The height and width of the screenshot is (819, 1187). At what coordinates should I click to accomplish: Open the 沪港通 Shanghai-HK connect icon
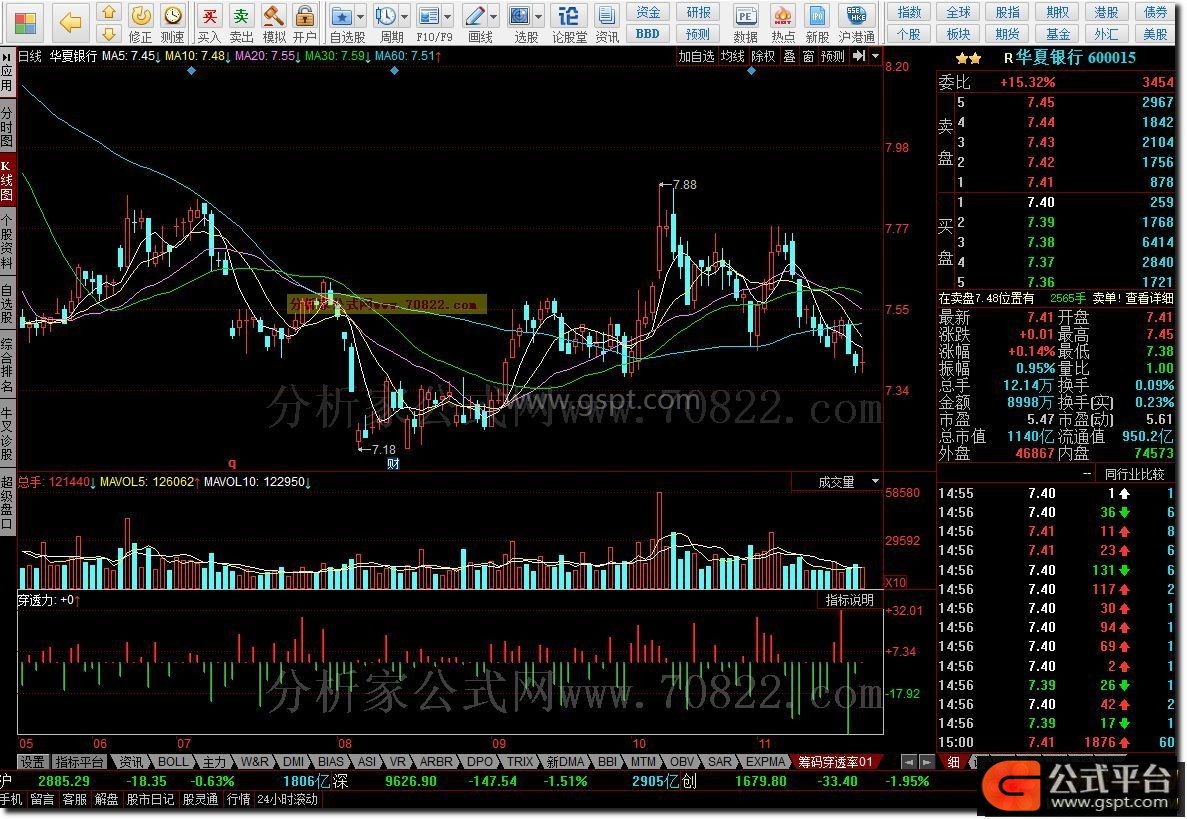point(857,23)
